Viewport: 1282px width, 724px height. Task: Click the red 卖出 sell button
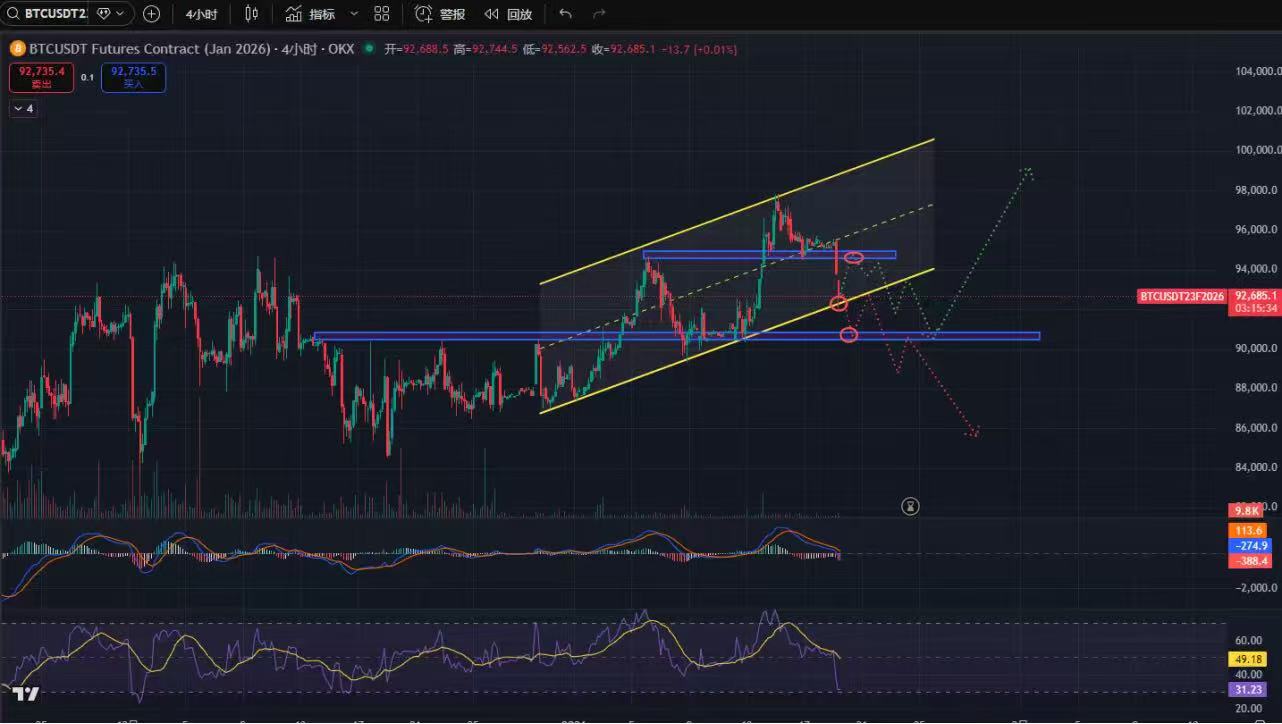pos(41,77)
